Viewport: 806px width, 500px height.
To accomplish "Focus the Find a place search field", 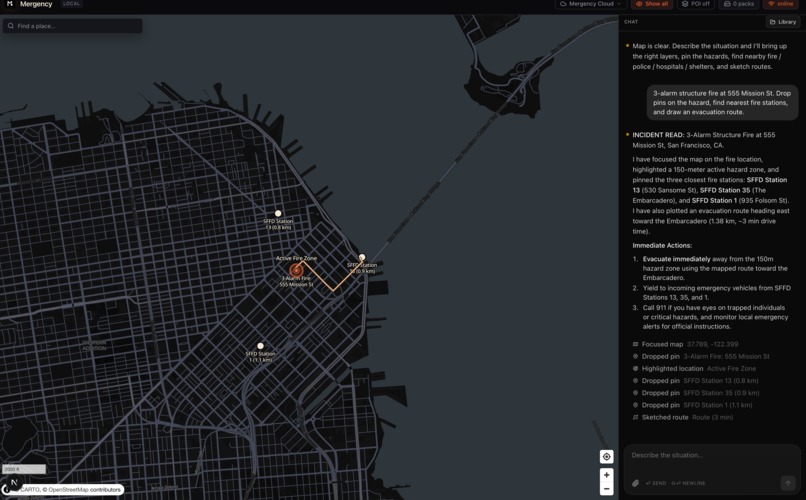I will click(72, 26).
